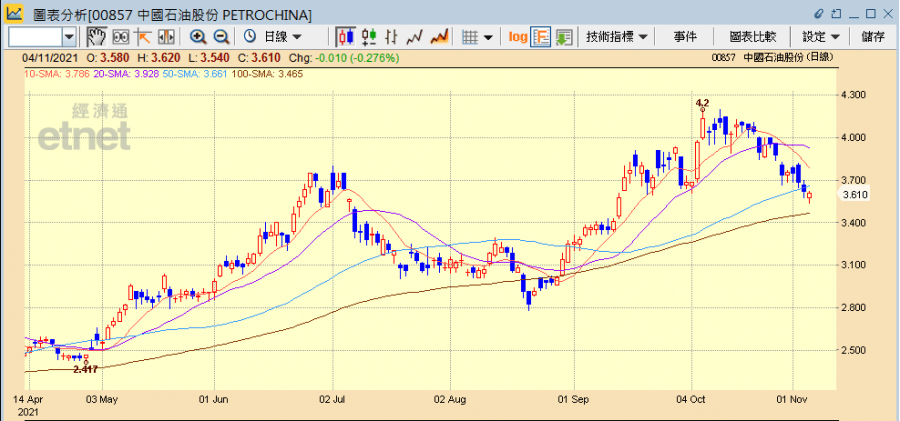The height and width of the screenshot is (421, 900).
Task: Click the green download arrow icon
Action: (565, 37)
